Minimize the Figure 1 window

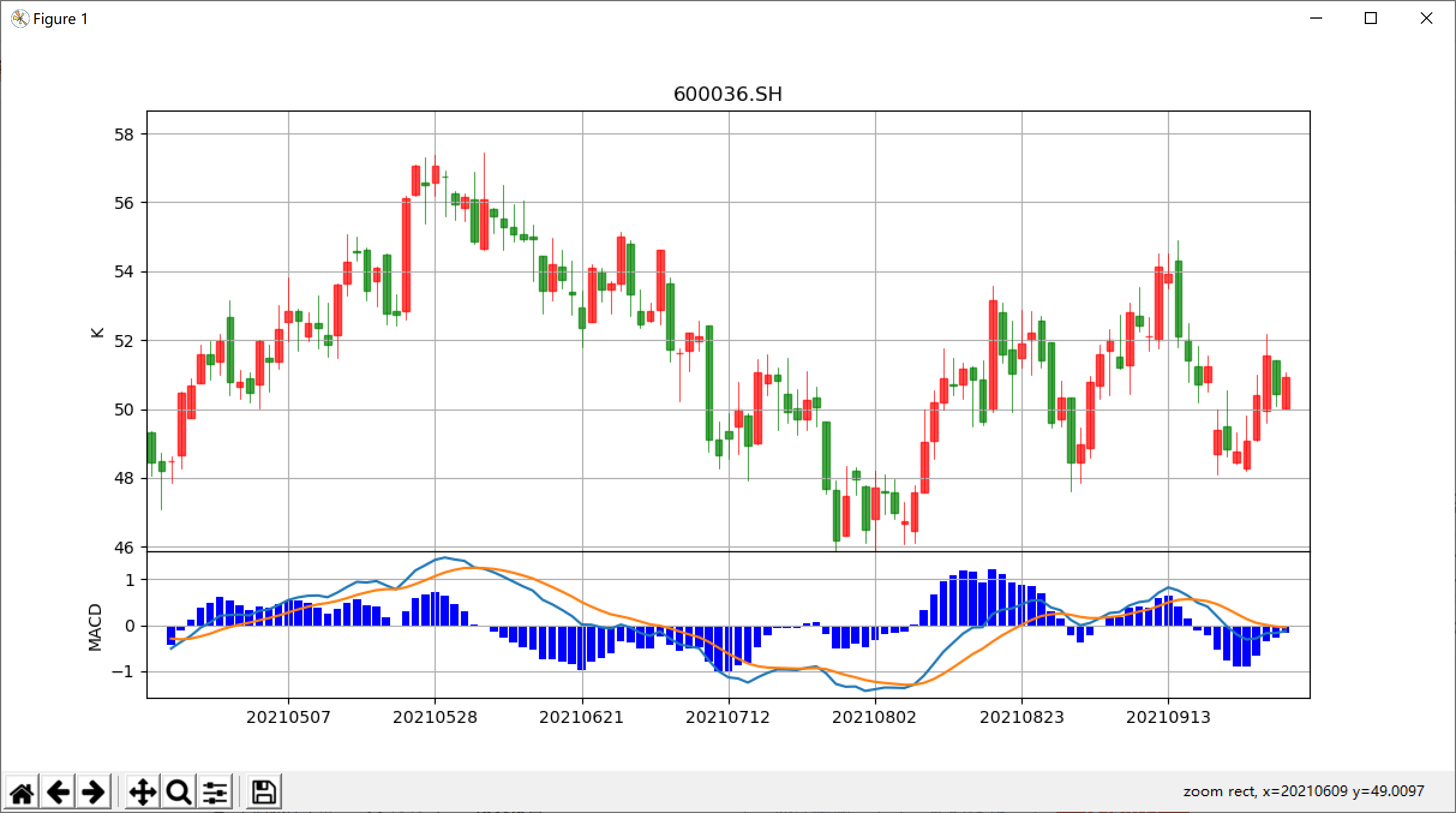tap(1316, 19)
